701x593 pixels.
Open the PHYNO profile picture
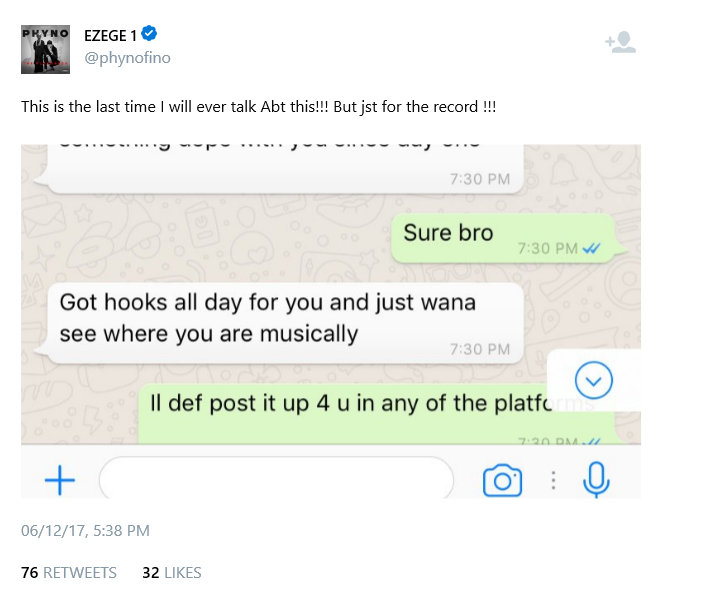[46, 49]
